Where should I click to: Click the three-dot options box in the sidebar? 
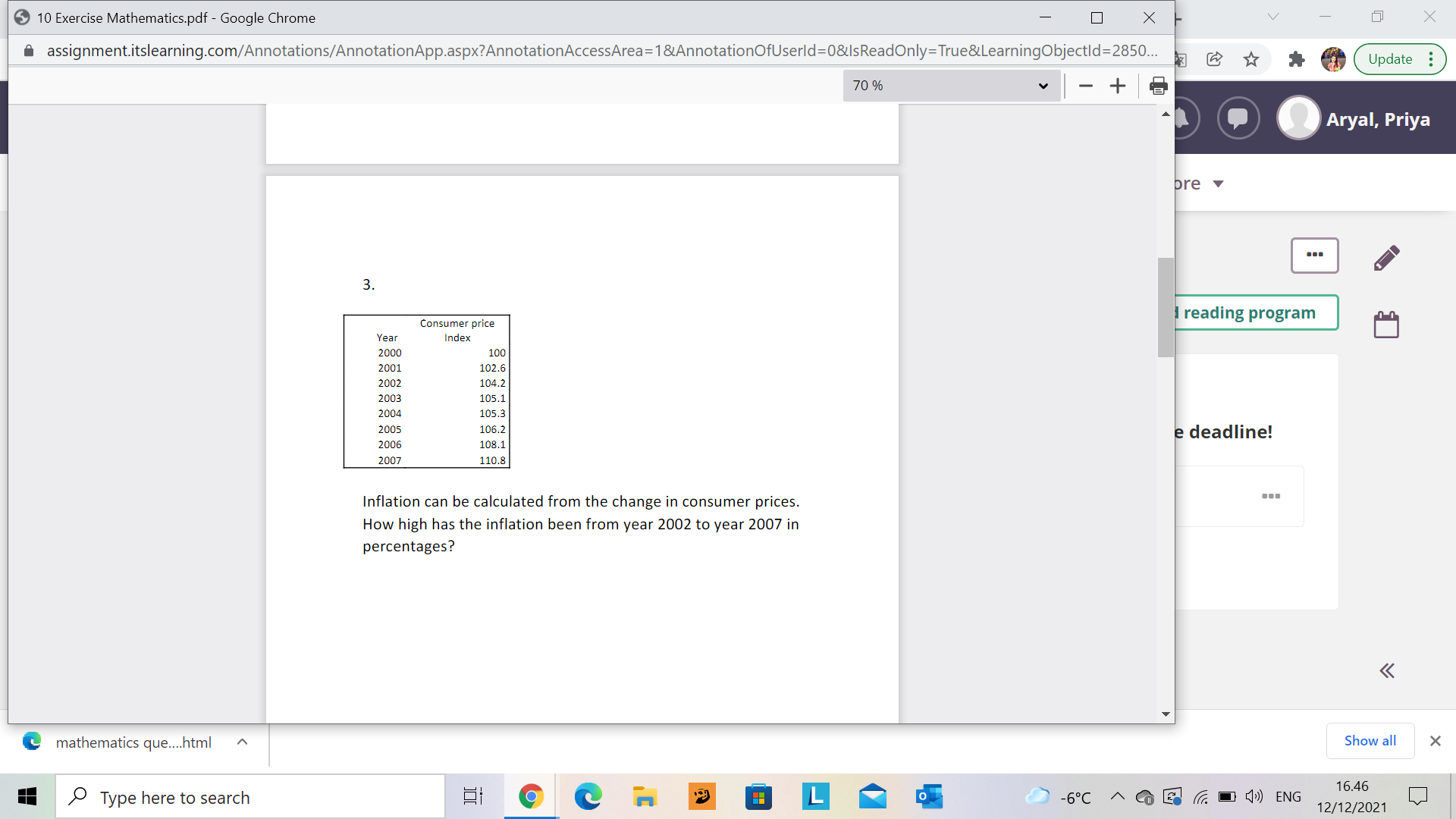tap(1315, 256)
